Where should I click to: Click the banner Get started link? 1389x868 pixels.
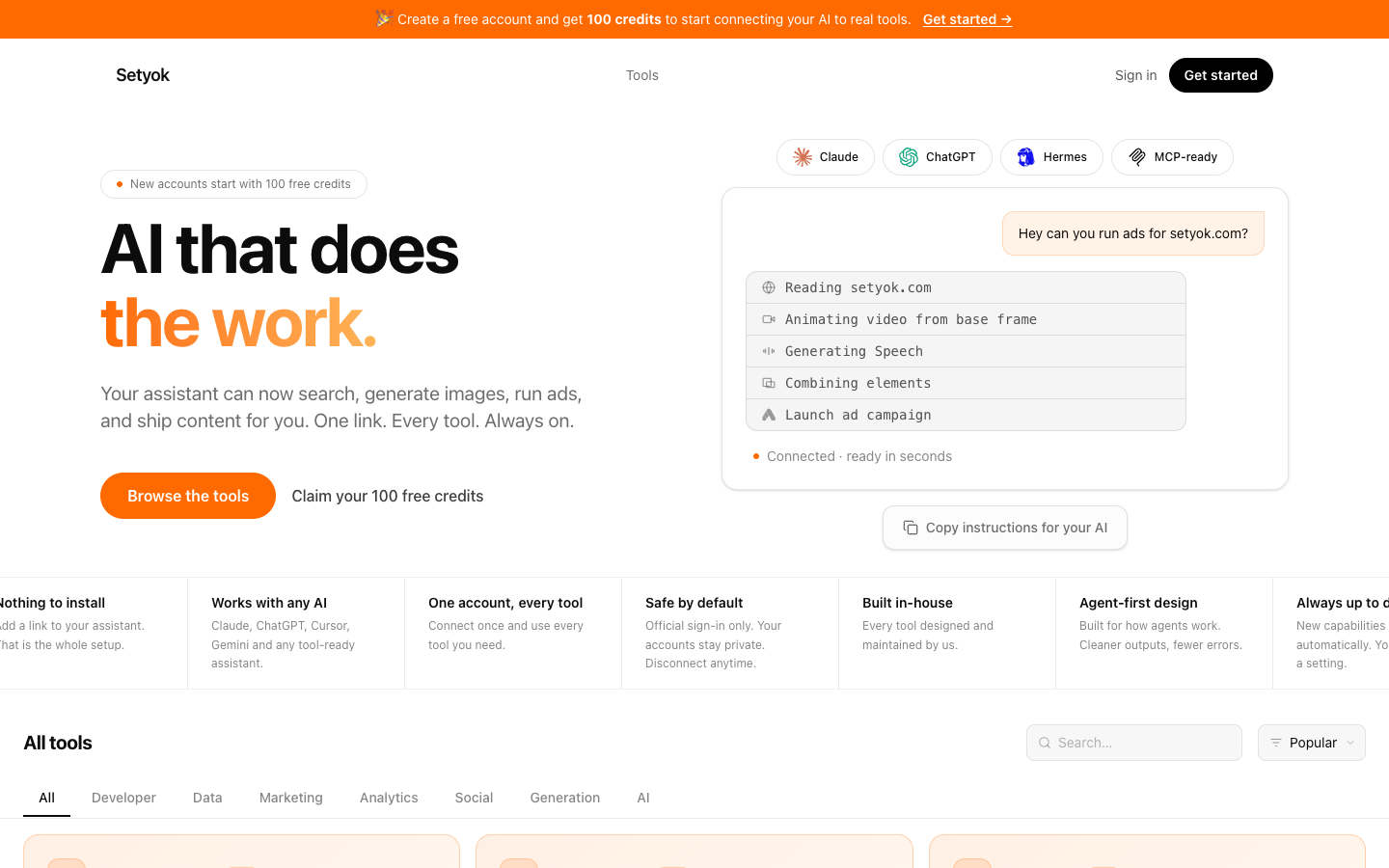tap(967, 19)
